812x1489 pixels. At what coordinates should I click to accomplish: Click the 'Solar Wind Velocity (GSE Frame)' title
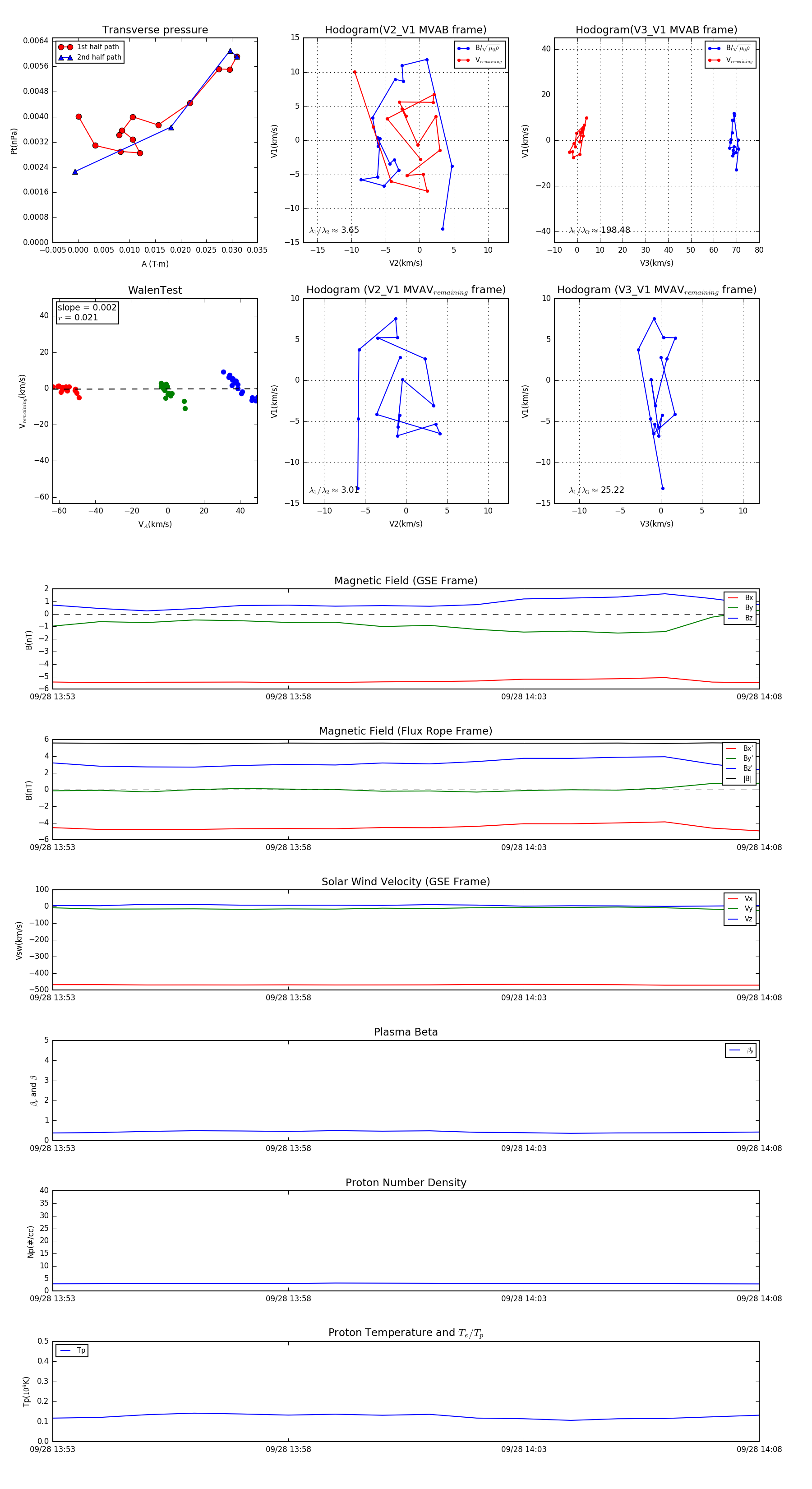click(406, 882)
